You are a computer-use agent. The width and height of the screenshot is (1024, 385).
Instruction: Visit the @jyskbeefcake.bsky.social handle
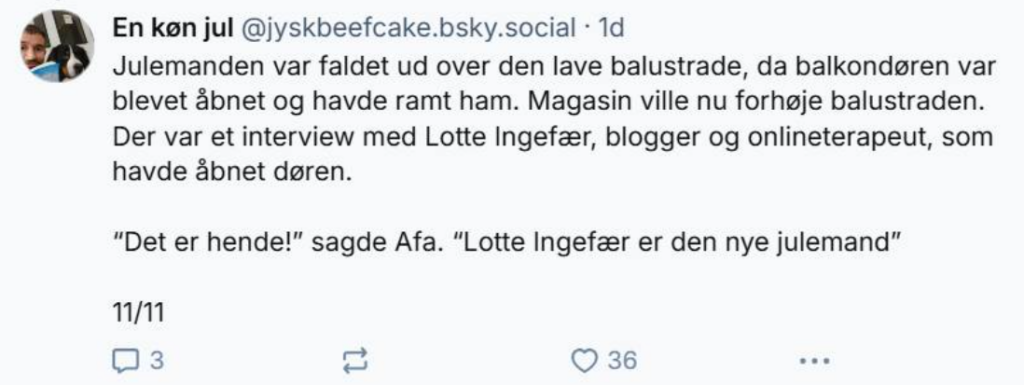(409, 28)
